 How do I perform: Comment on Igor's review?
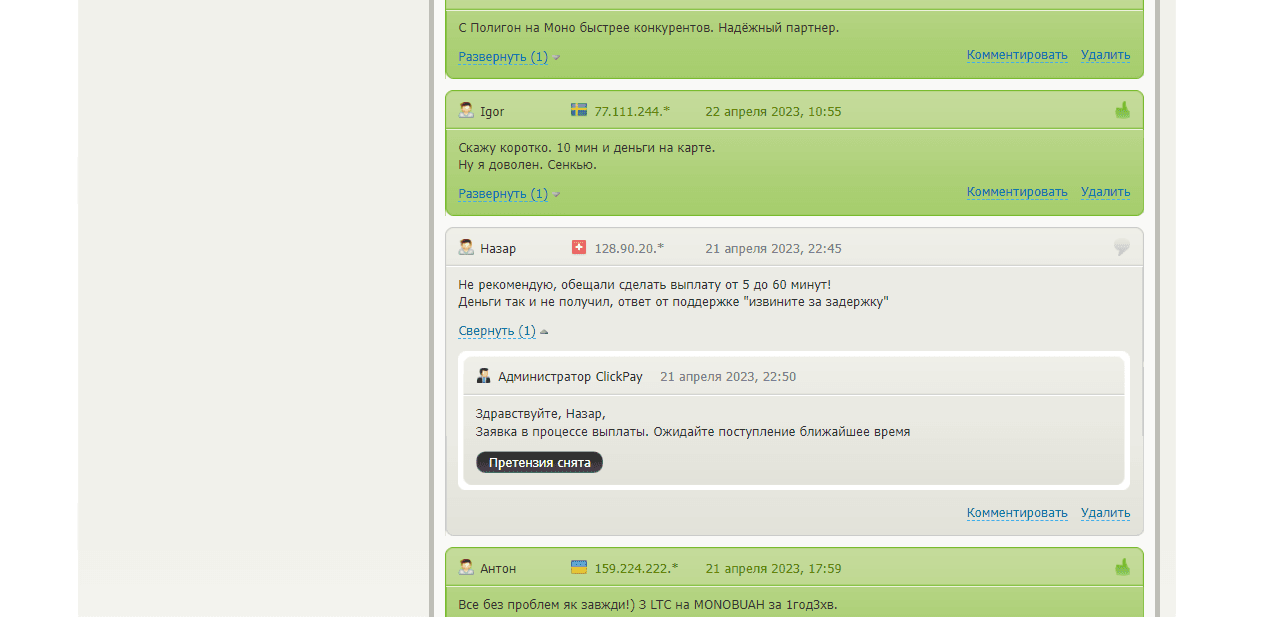[x=1016, y=192]
